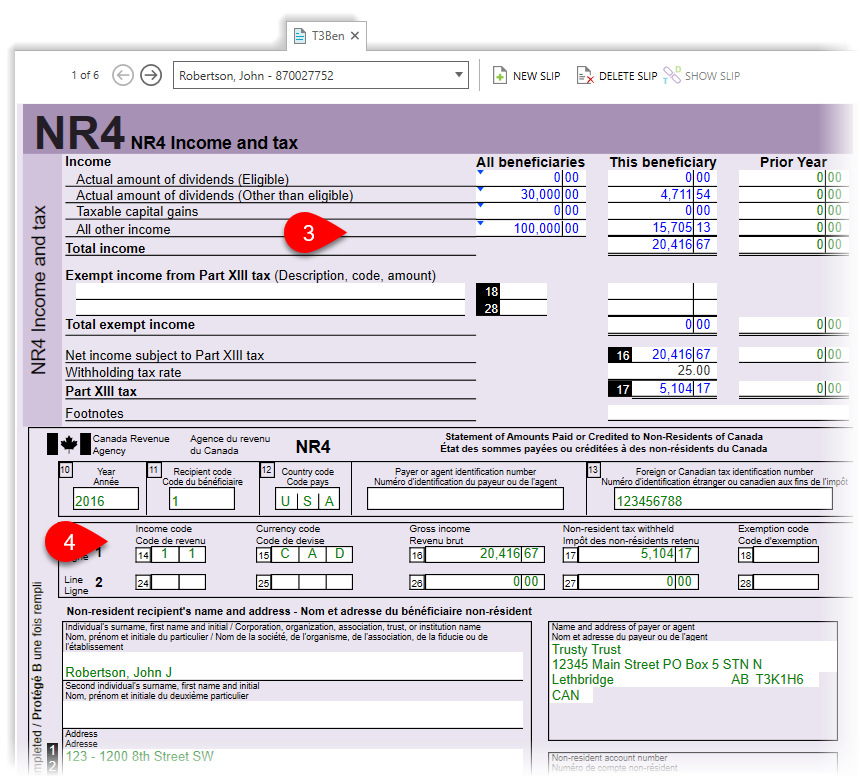The height and width of the screenshot is (777, 860).
Task: Click Line 2 exemption code box 28
Action: 786,582
